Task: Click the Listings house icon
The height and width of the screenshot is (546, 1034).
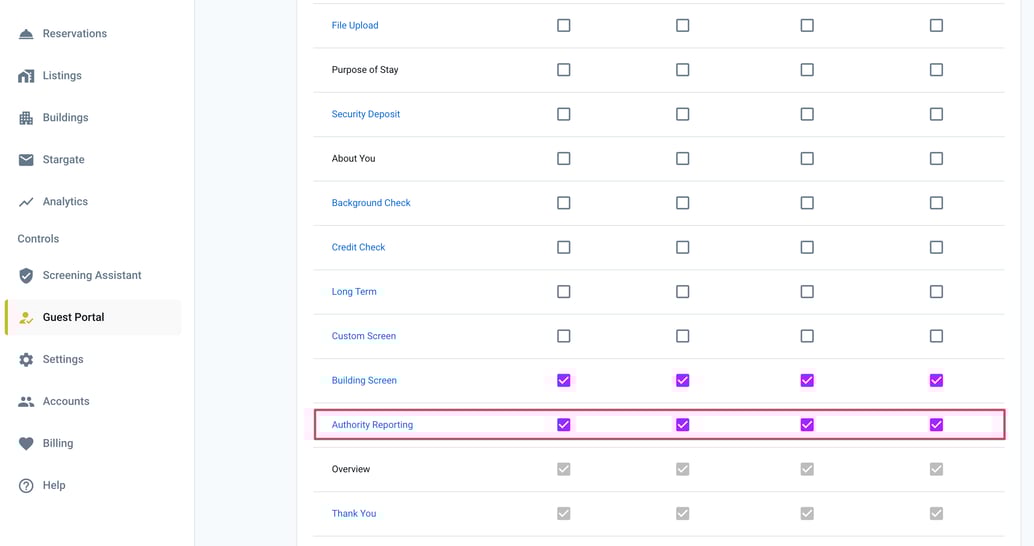Action: [x=26, y=76]
